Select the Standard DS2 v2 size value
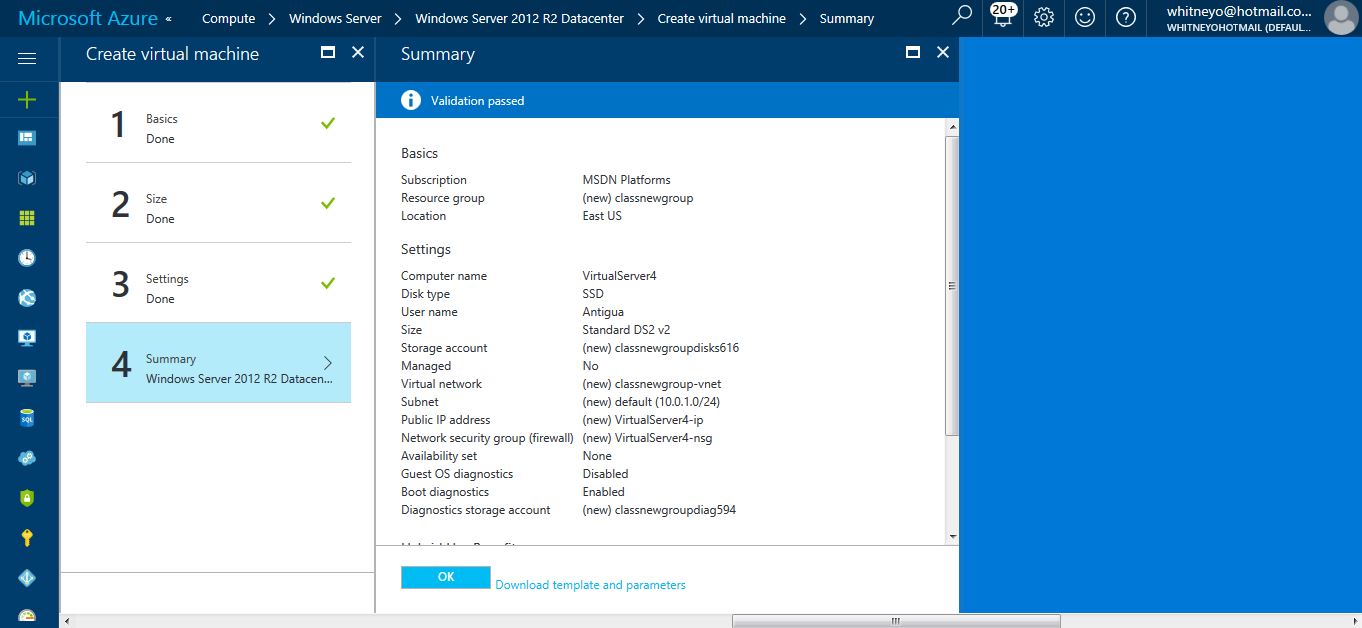Image resolution: width=1362 pixels, height=628 pixels. coord(626,330)
